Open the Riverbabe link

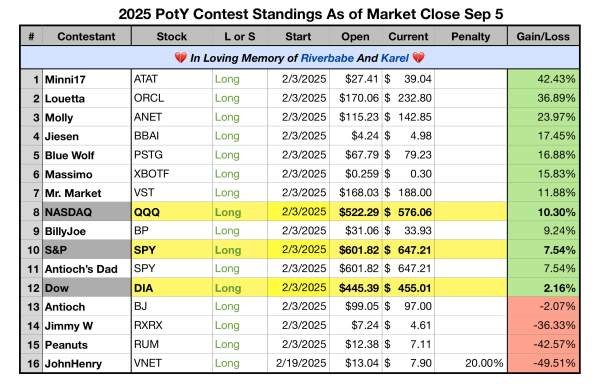(x=327, y=58)
